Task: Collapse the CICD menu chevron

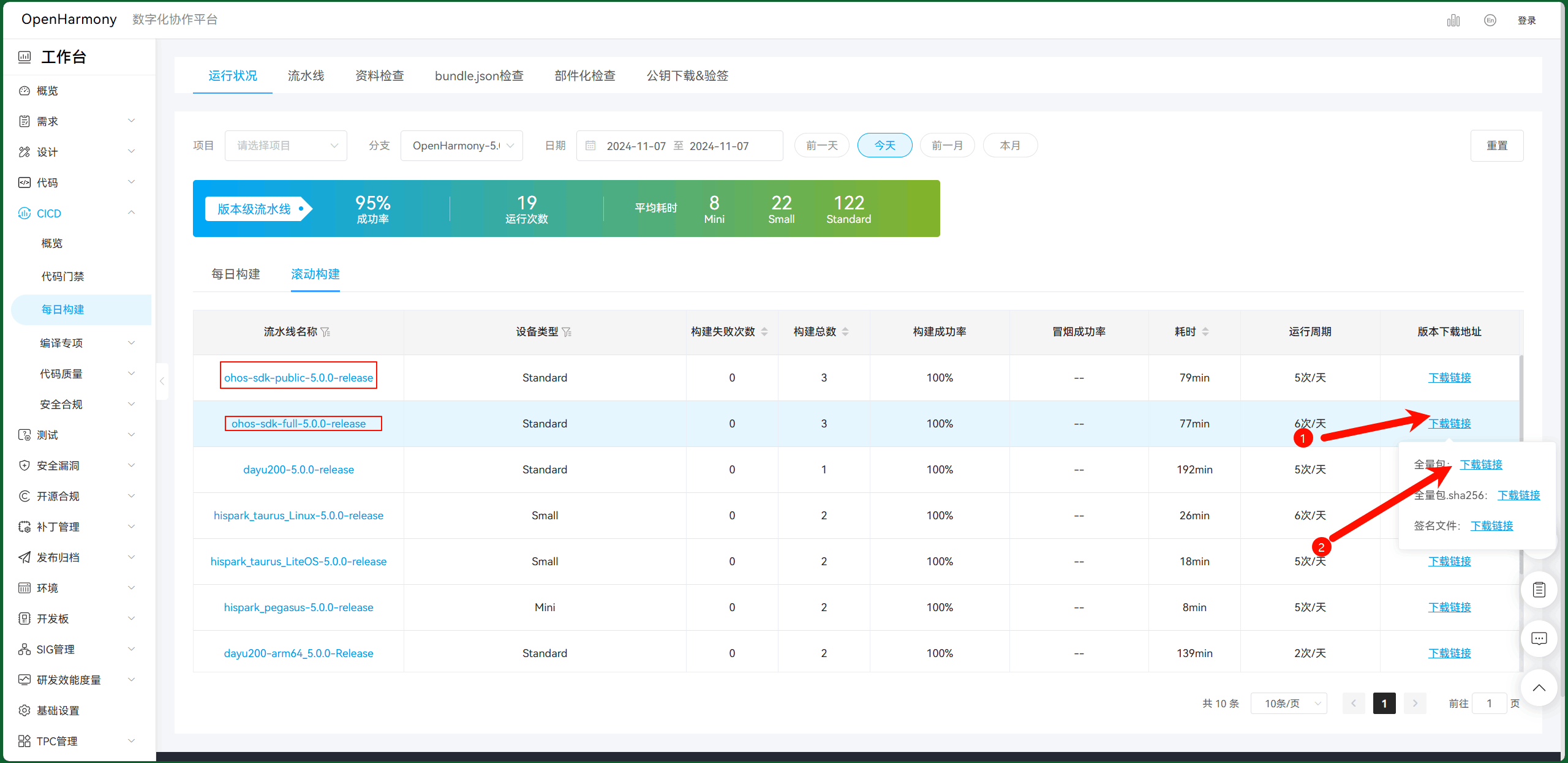Action: (131, 212)
